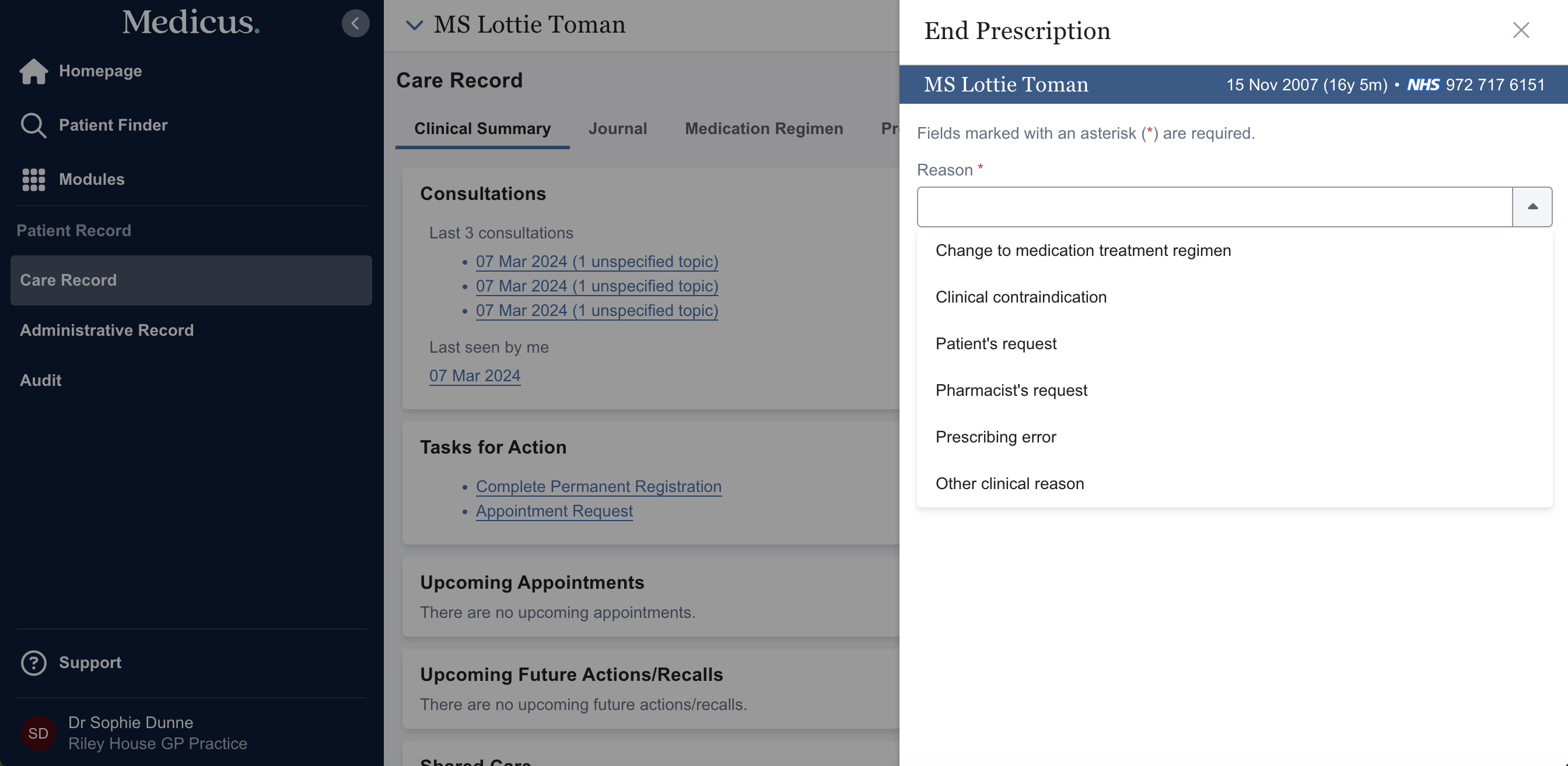Select 'Clinical contraindication' reason option
Screen dimensions: 1568x766
[1021, 297]
